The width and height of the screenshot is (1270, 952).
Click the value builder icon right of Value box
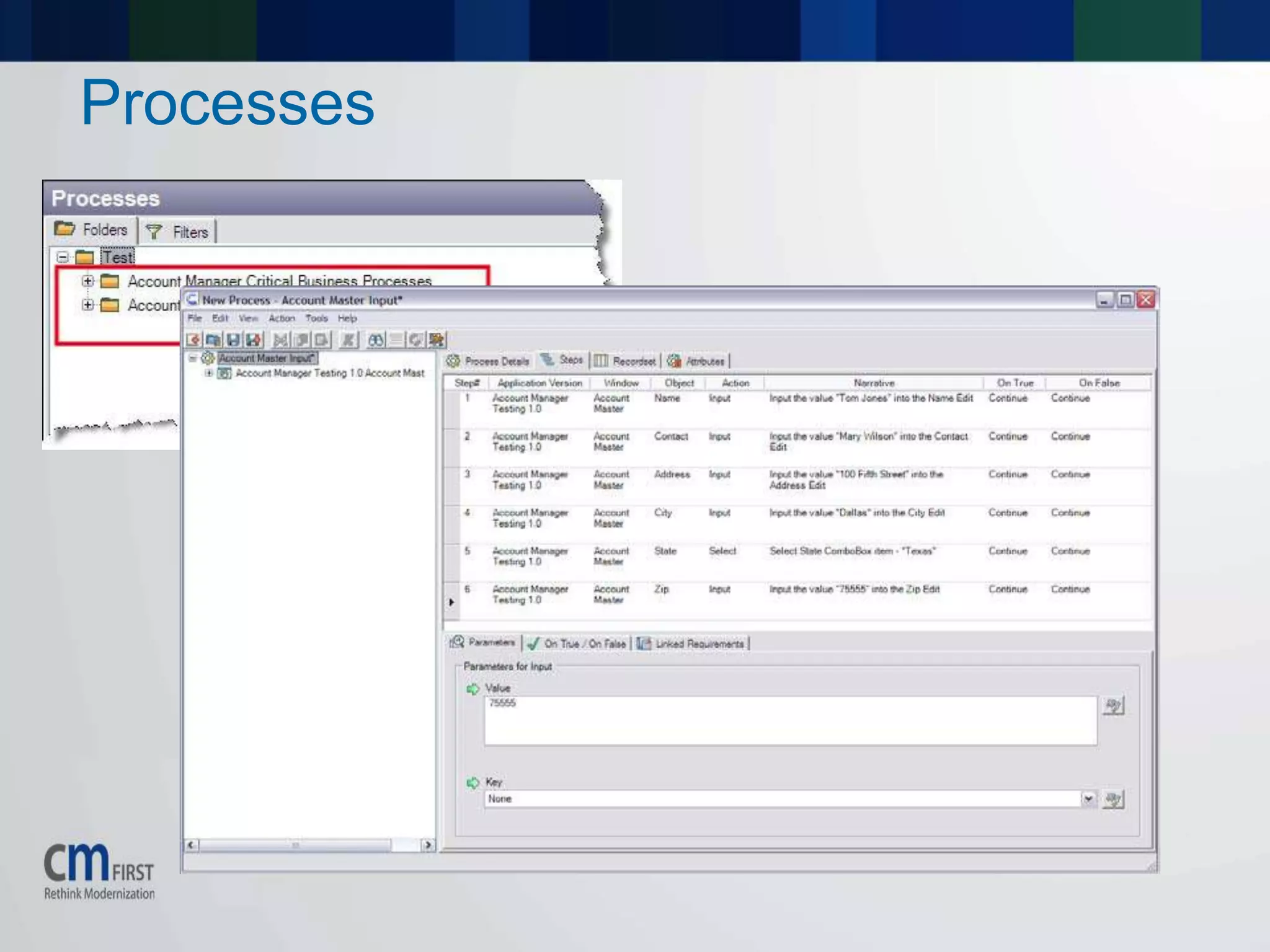click(x=1113, y=705)
